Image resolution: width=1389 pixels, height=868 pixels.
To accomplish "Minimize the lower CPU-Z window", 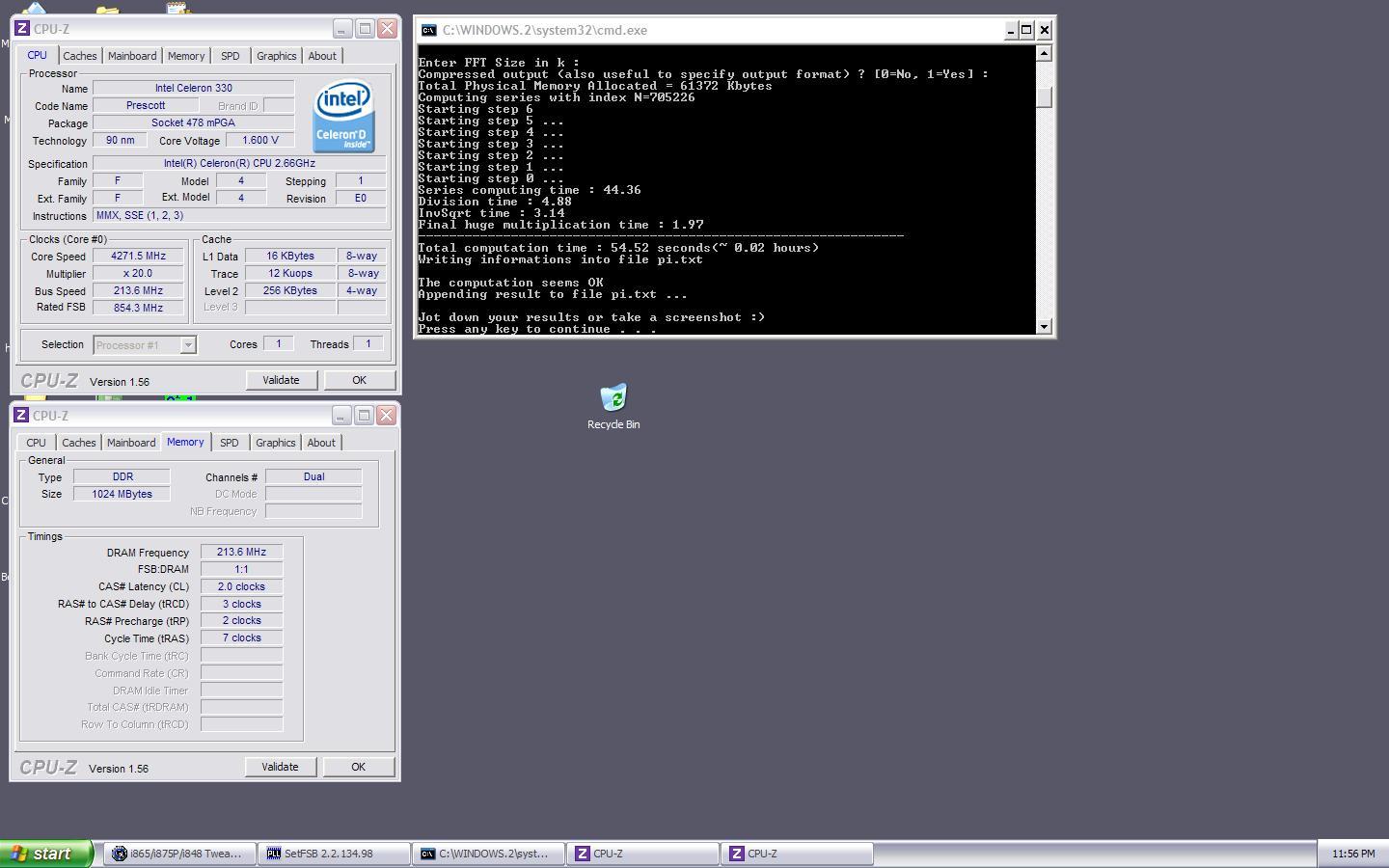I will (341, 416).
